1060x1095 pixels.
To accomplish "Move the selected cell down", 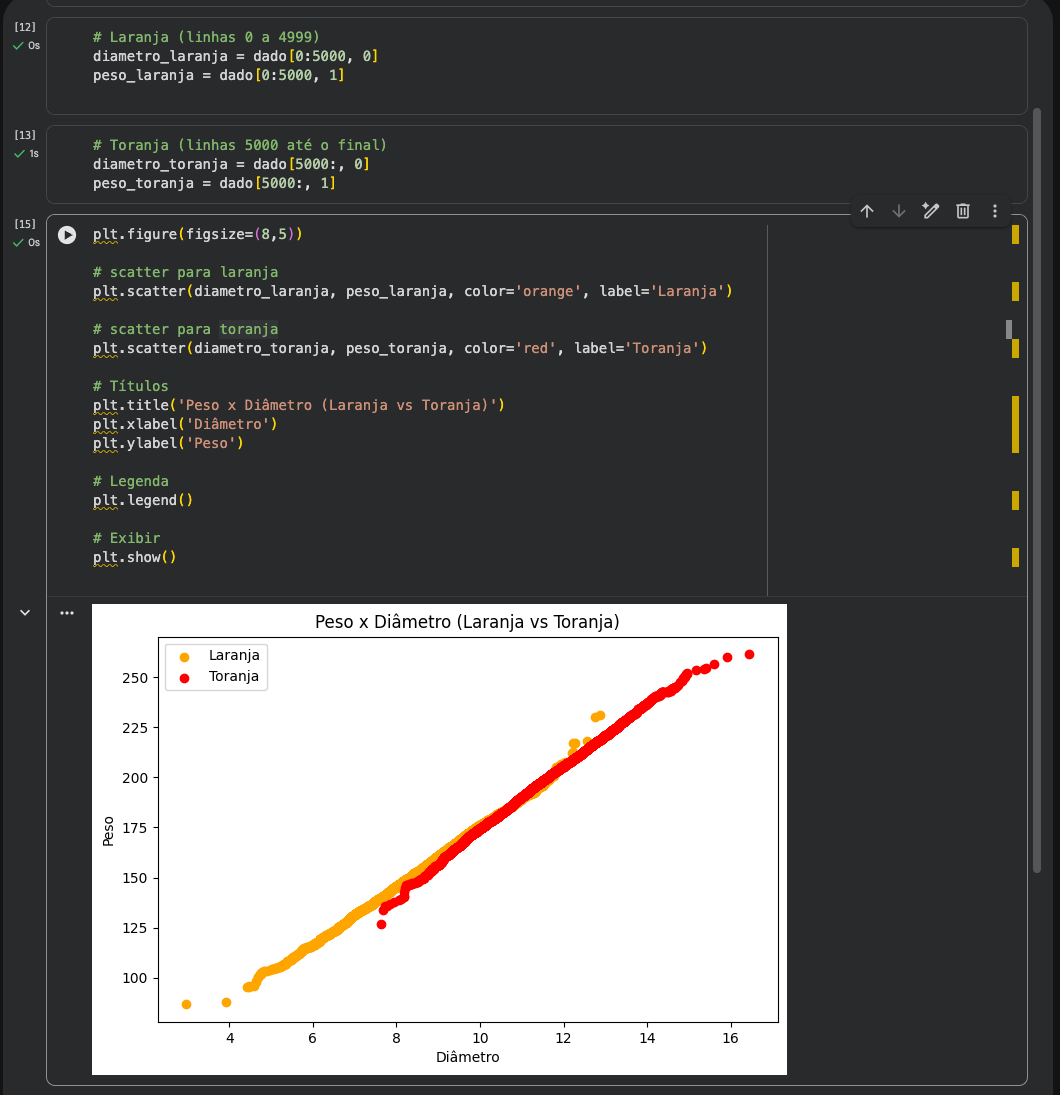I will click(899, 211).
